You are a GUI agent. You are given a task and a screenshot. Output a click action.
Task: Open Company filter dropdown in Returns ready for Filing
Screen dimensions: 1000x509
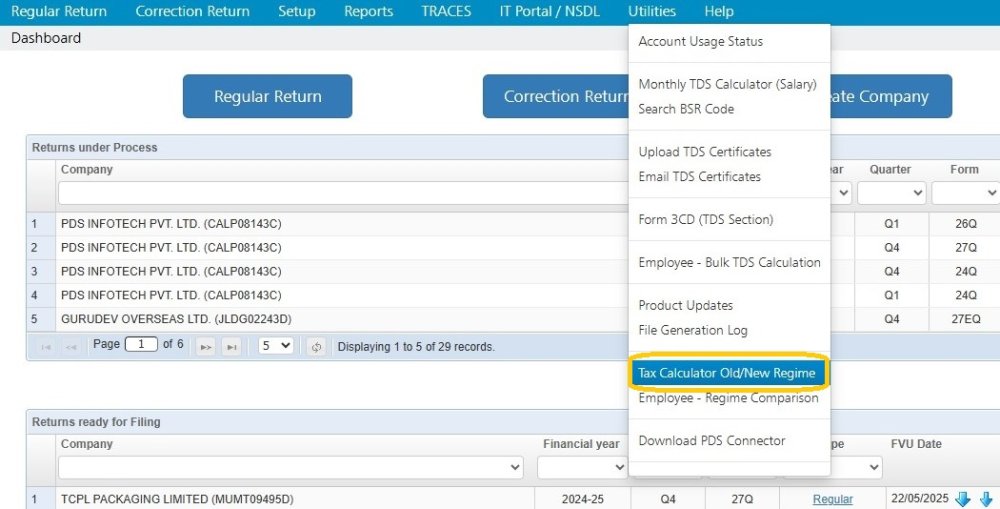(291, 468)
